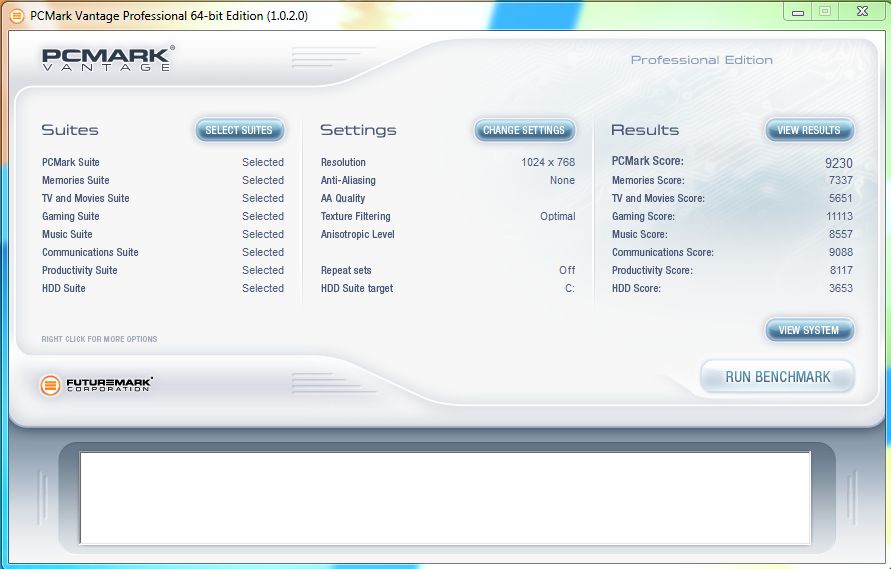Click the PCMark Vantage logo
The height and width of the screenshot is (569, 891).
[x=108, y=59]
